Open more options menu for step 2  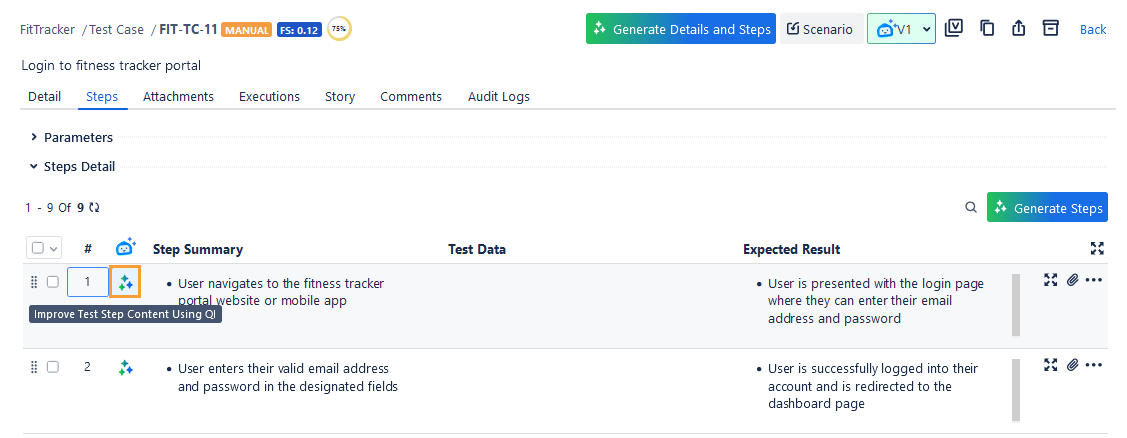tap(1094, 366)
